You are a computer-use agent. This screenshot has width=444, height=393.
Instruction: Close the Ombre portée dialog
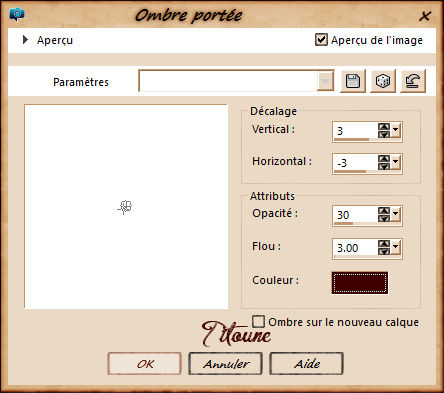point(425,16)
